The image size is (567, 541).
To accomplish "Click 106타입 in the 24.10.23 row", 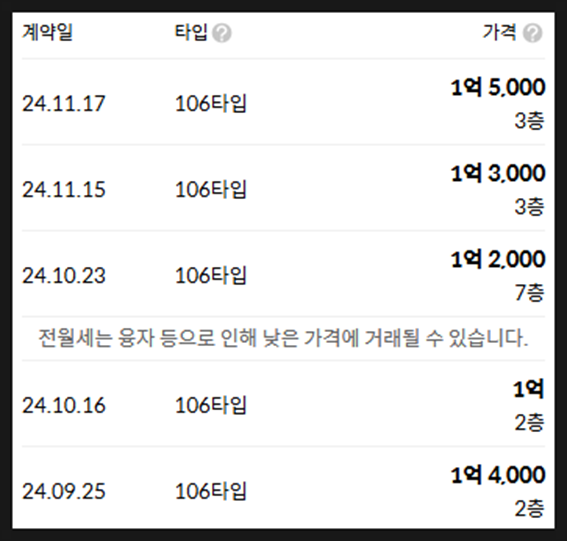I will tap(211, 276).
